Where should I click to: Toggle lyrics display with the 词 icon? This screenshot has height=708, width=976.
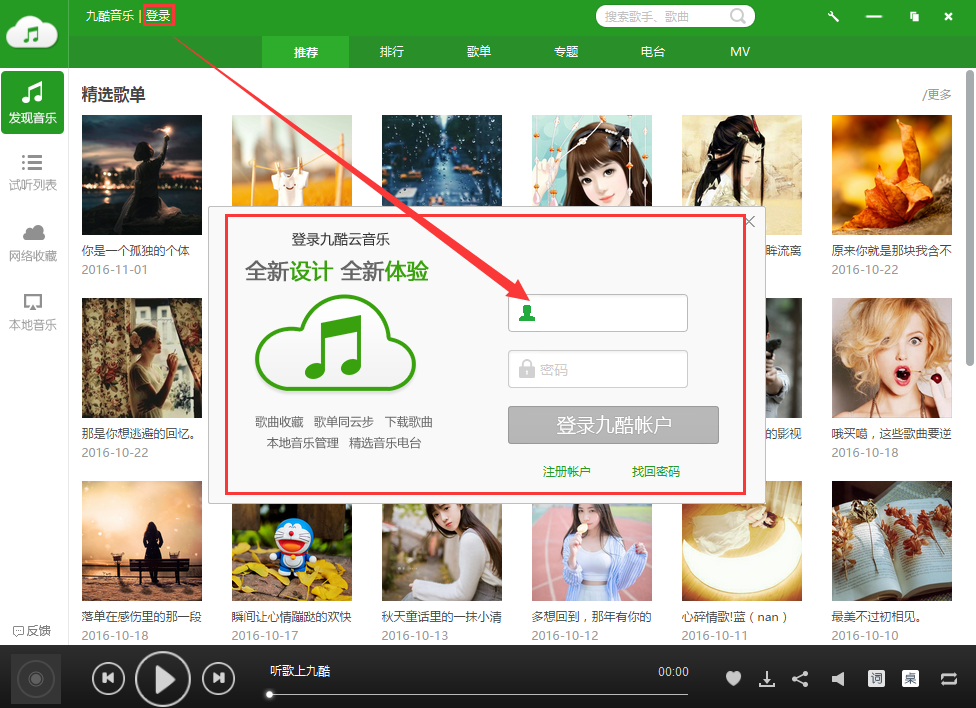tap(876, 678)
